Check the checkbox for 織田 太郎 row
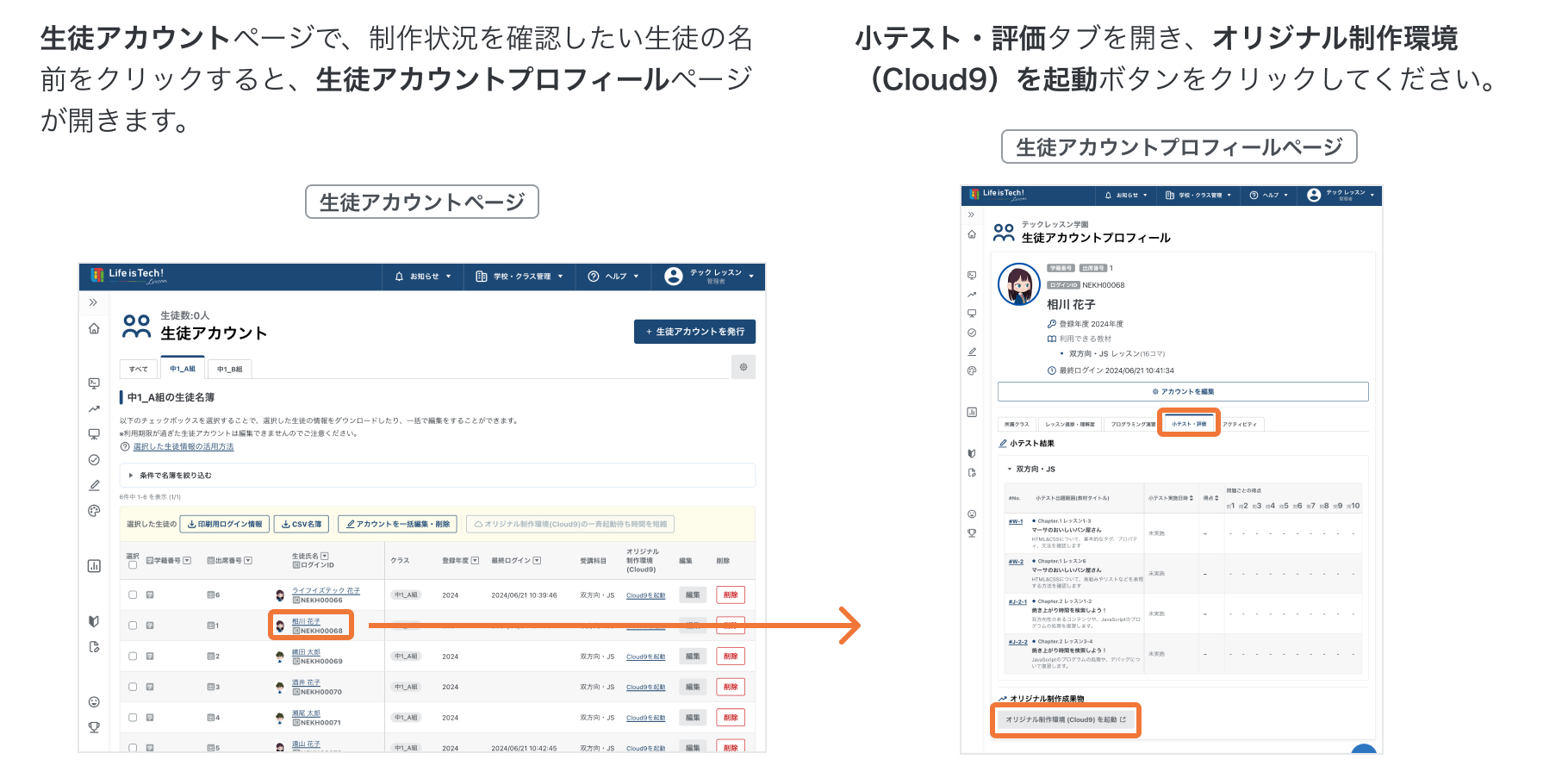Screen dimensions: 1568x772 tap(133, 657)
